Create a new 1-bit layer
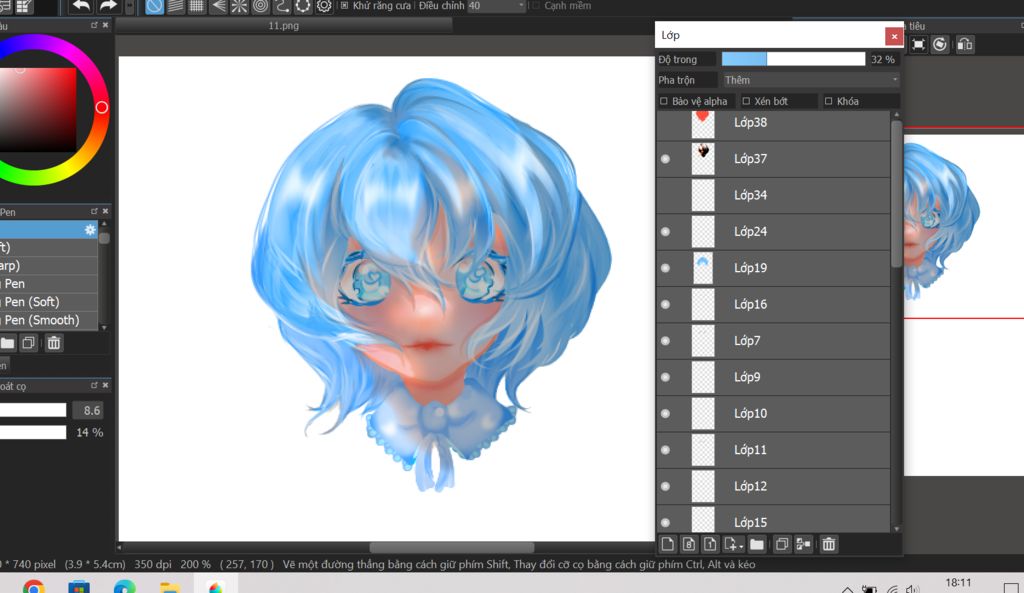The height and width of the screenshot is (593, 1024). point(711,544)
